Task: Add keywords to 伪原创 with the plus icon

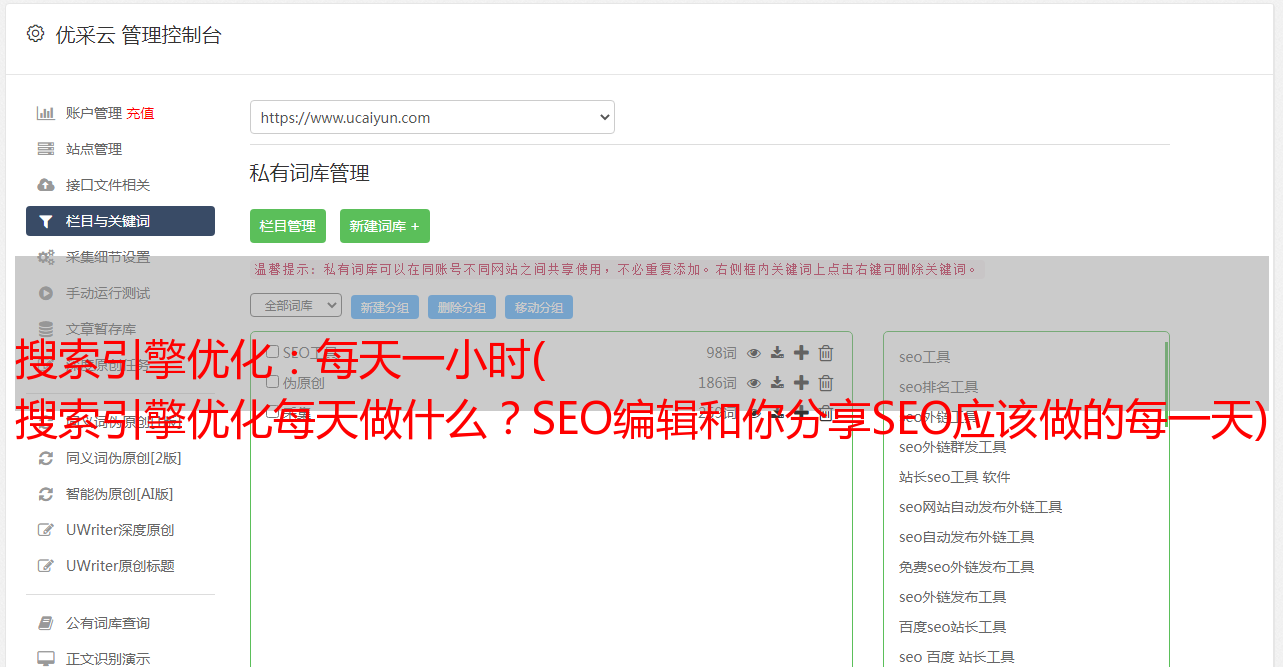Action: click(x=801, y=383)
